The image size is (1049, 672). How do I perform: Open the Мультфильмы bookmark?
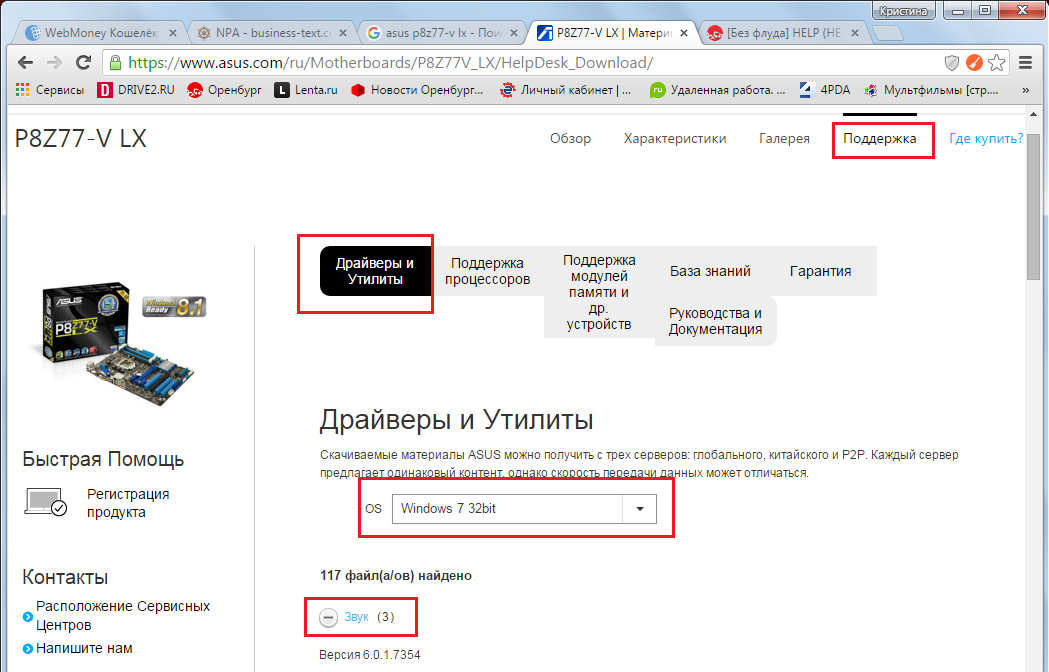(x=931, y=90)
